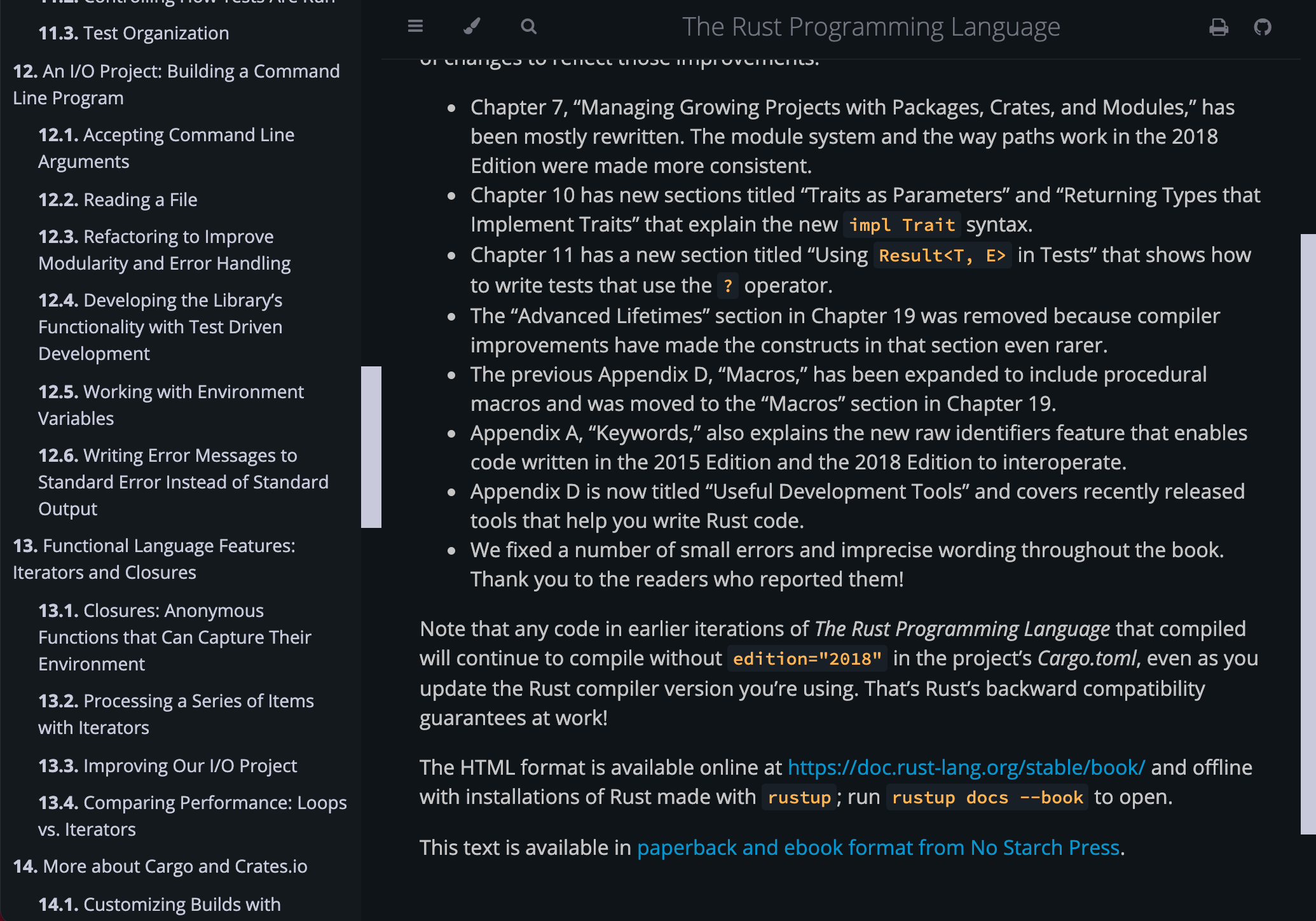
Task: Open the No Starch Press ebook link
Action: tap(879, 847)
